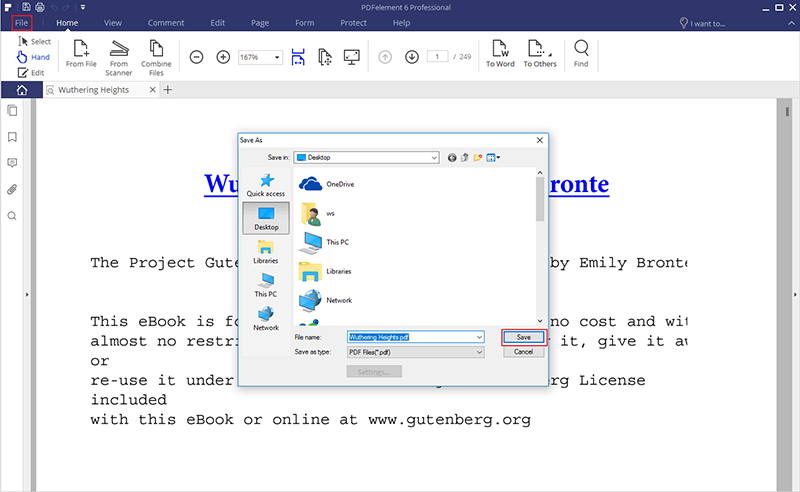Image resolution: width=800 pixels, height=492 pixels.
Task: Expand the 'Save in' Desktop dropdown
Action: (434, 158)
